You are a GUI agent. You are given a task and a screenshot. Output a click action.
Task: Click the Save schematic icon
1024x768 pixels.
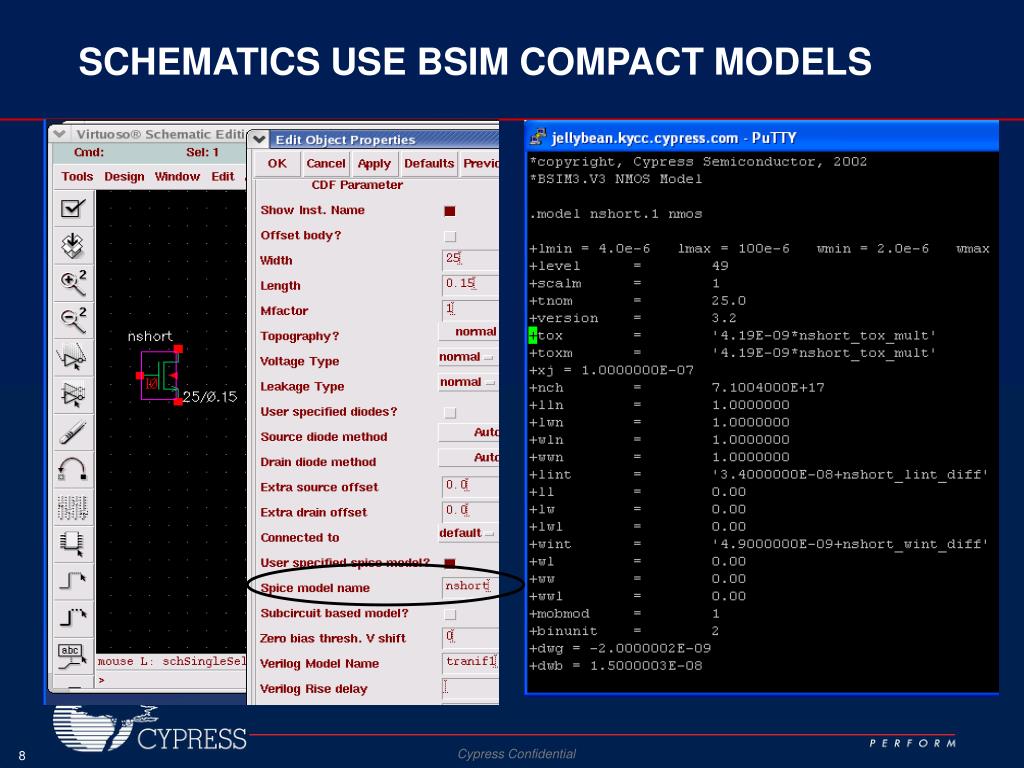[x=72, y=246]
